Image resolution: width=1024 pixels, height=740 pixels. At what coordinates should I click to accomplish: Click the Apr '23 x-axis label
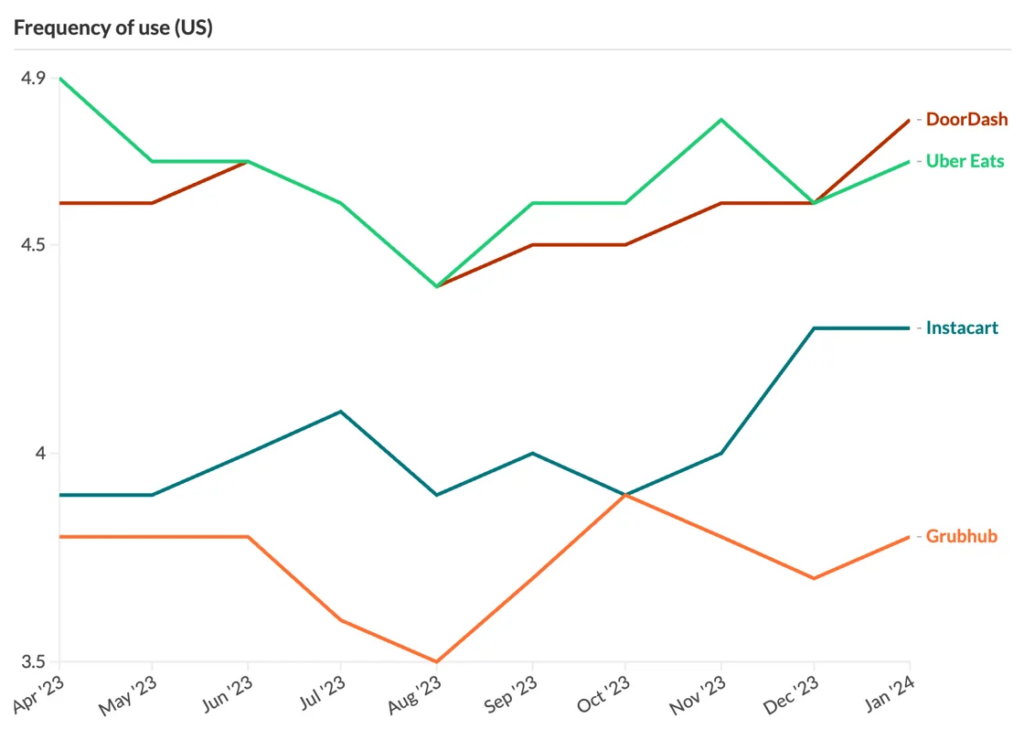click(40, 692)
